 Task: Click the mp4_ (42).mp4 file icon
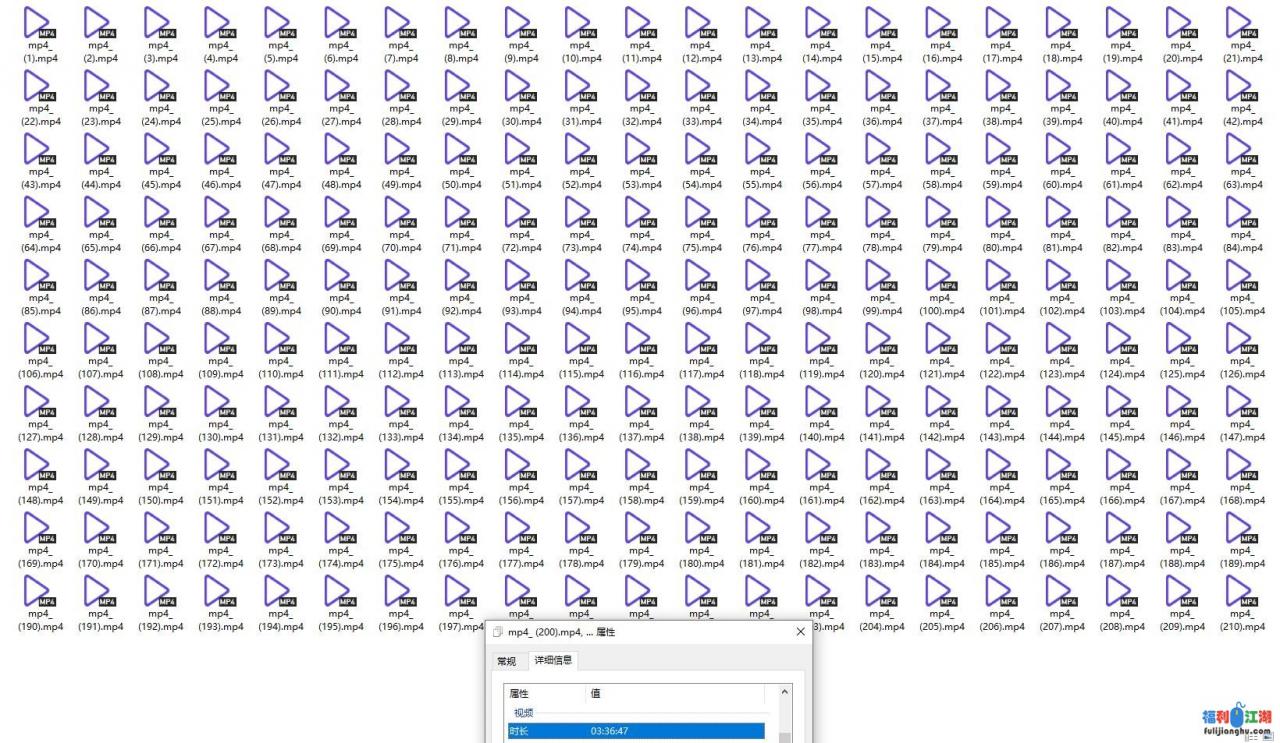1241,87
